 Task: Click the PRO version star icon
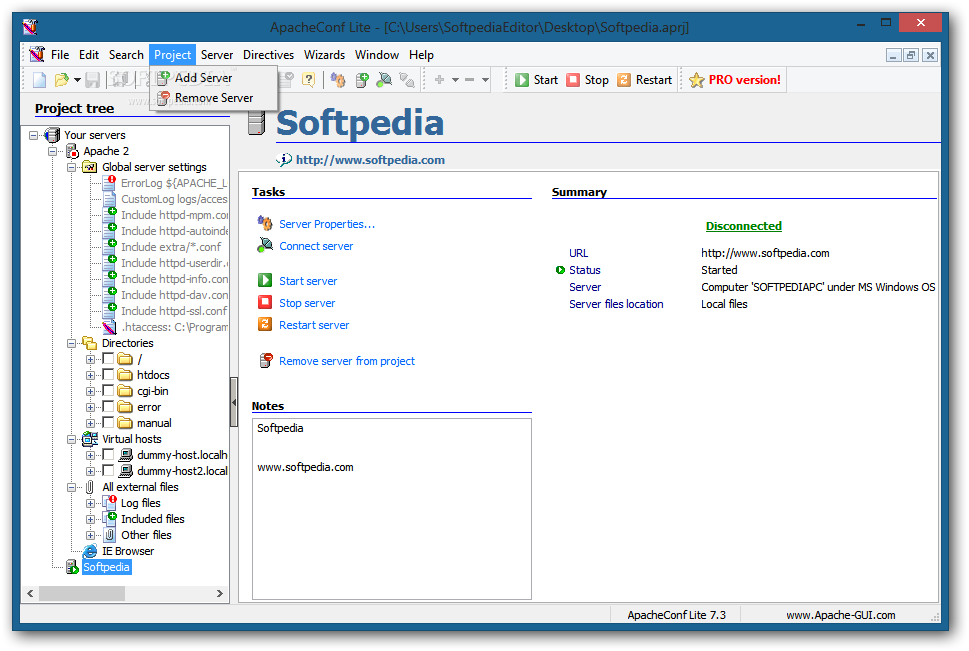tap(696, 80)
